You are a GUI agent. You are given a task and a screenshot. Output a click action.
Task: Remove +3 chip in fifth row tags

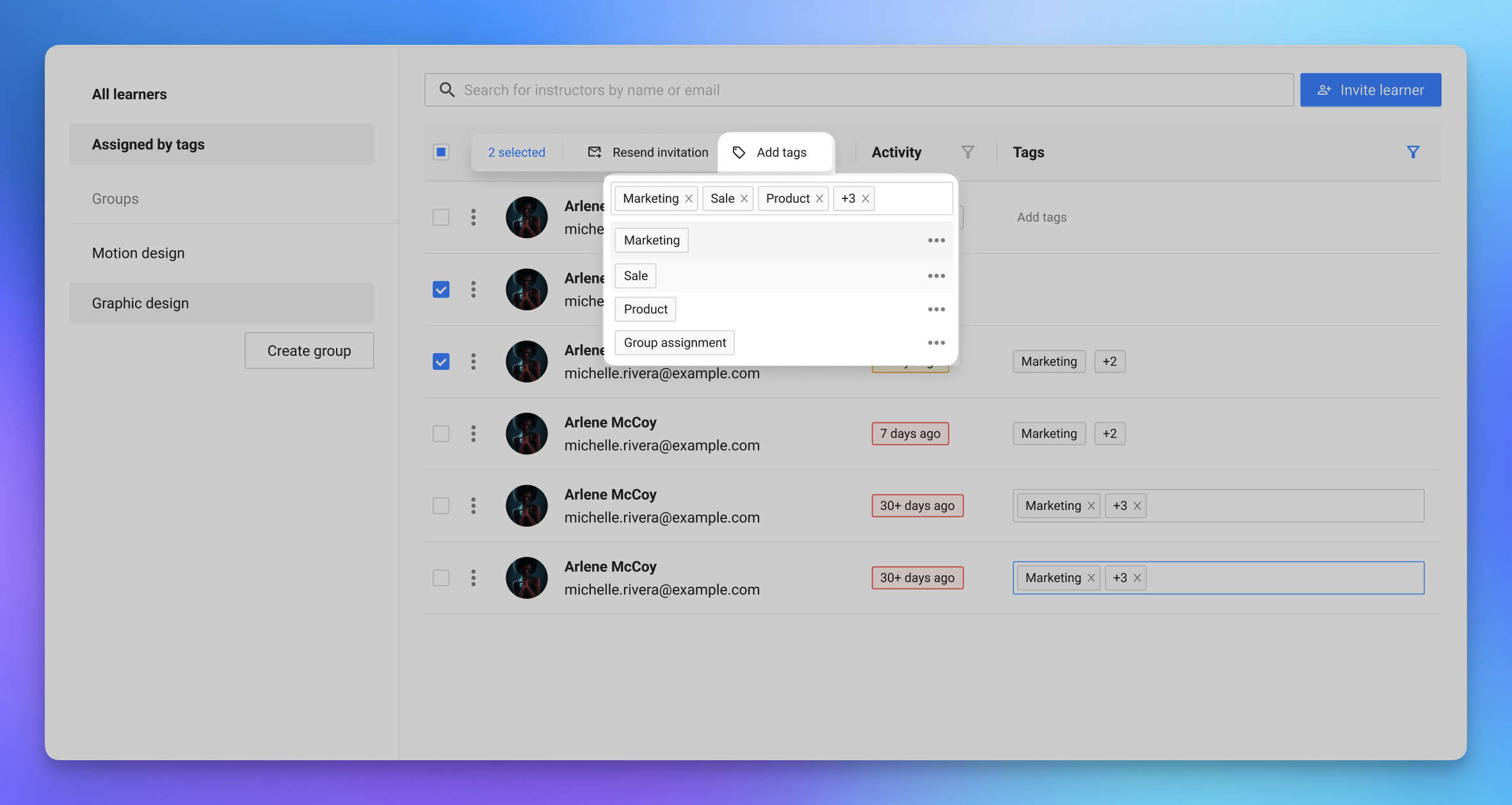point(1138,506)
